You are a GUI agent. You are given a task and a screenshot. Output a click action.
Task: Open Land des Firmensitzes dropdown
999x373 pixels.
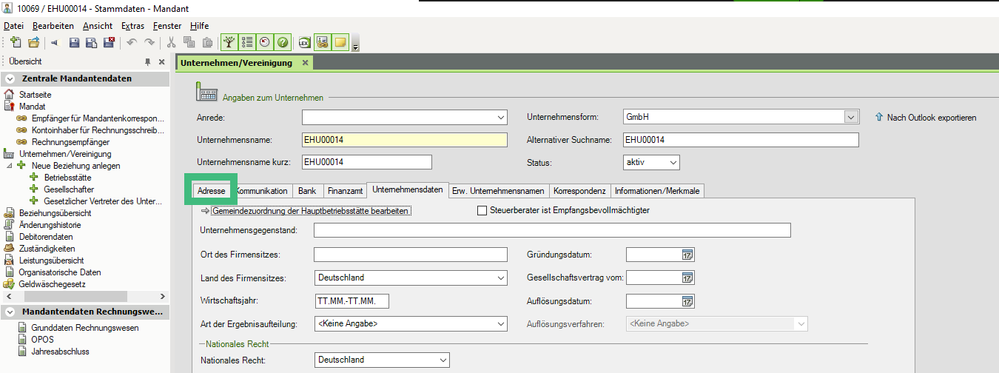[500, 278]
